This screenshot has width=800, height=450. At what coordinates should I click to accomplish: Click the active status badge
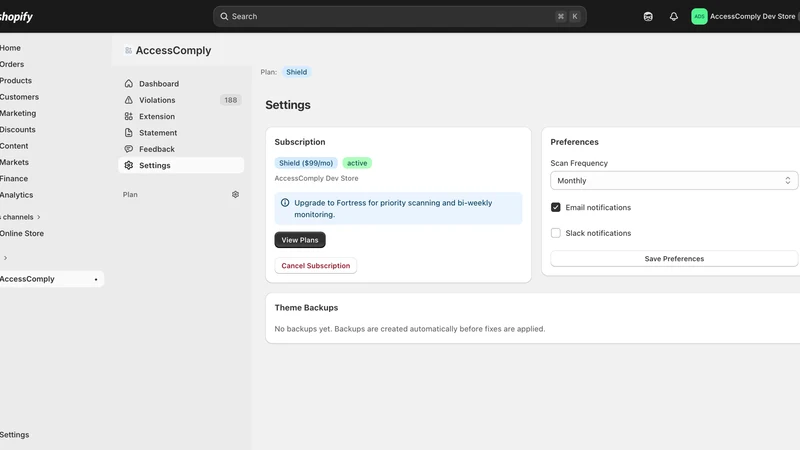coord(357,163)
